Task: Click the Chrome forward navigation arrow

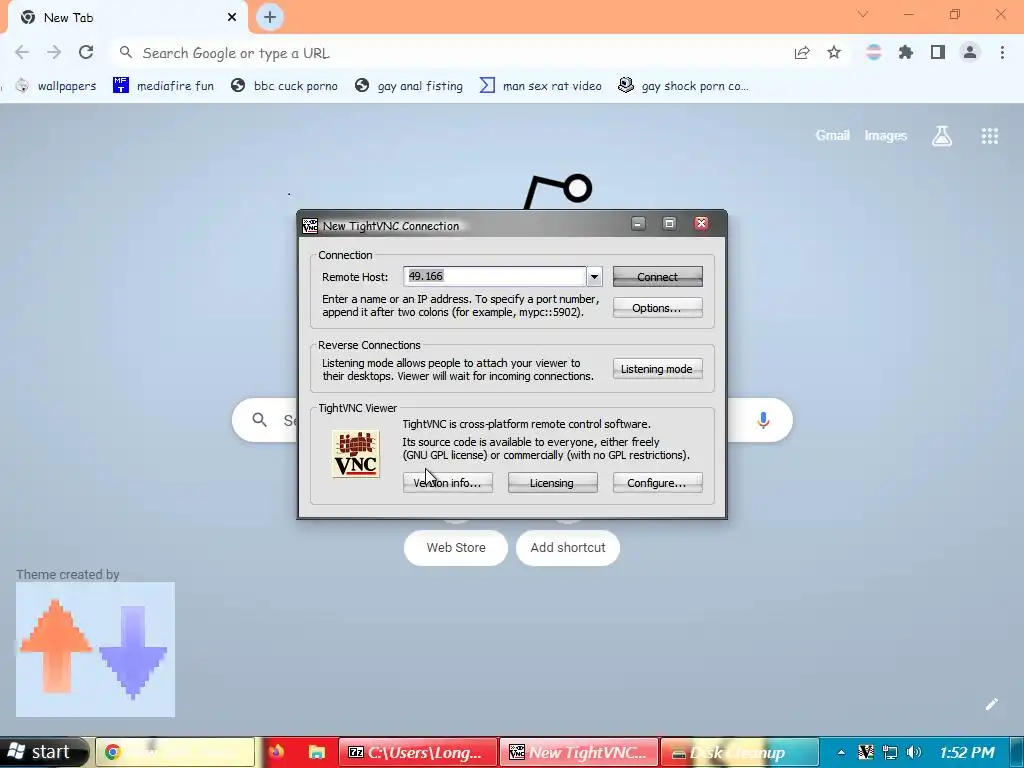Action: coord(54,52)
